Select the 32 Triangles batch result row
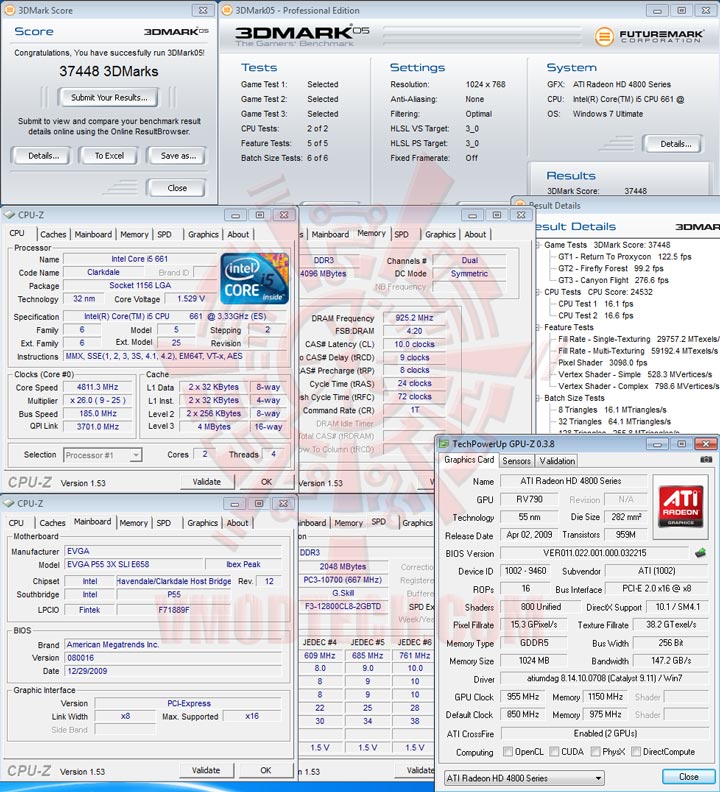This screenshot has height=792, width=720. point(614,421)
